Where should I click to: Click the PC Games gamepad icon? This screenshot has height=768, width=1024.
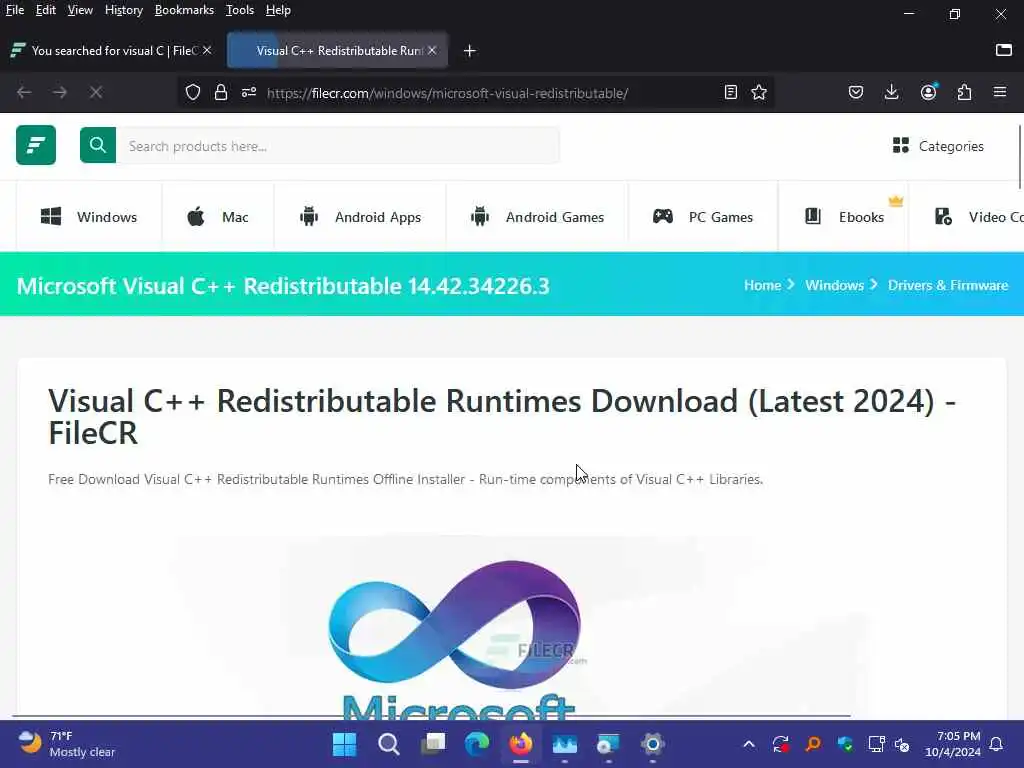click(663, 216)
